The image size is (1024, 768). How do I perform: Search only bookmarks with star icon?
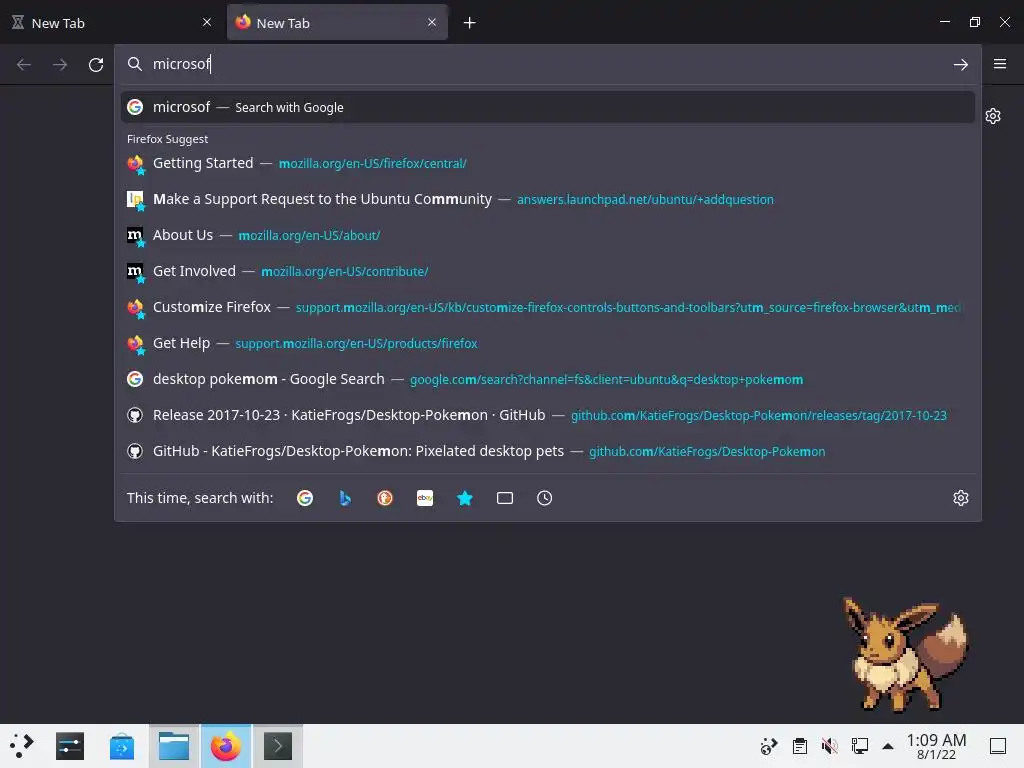[465, 498]
